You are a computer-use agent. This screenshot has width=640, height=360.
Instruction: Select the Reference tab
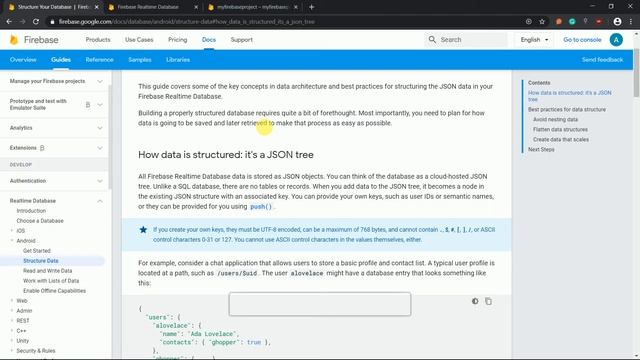pyautogui.click(x=100, y=60)
